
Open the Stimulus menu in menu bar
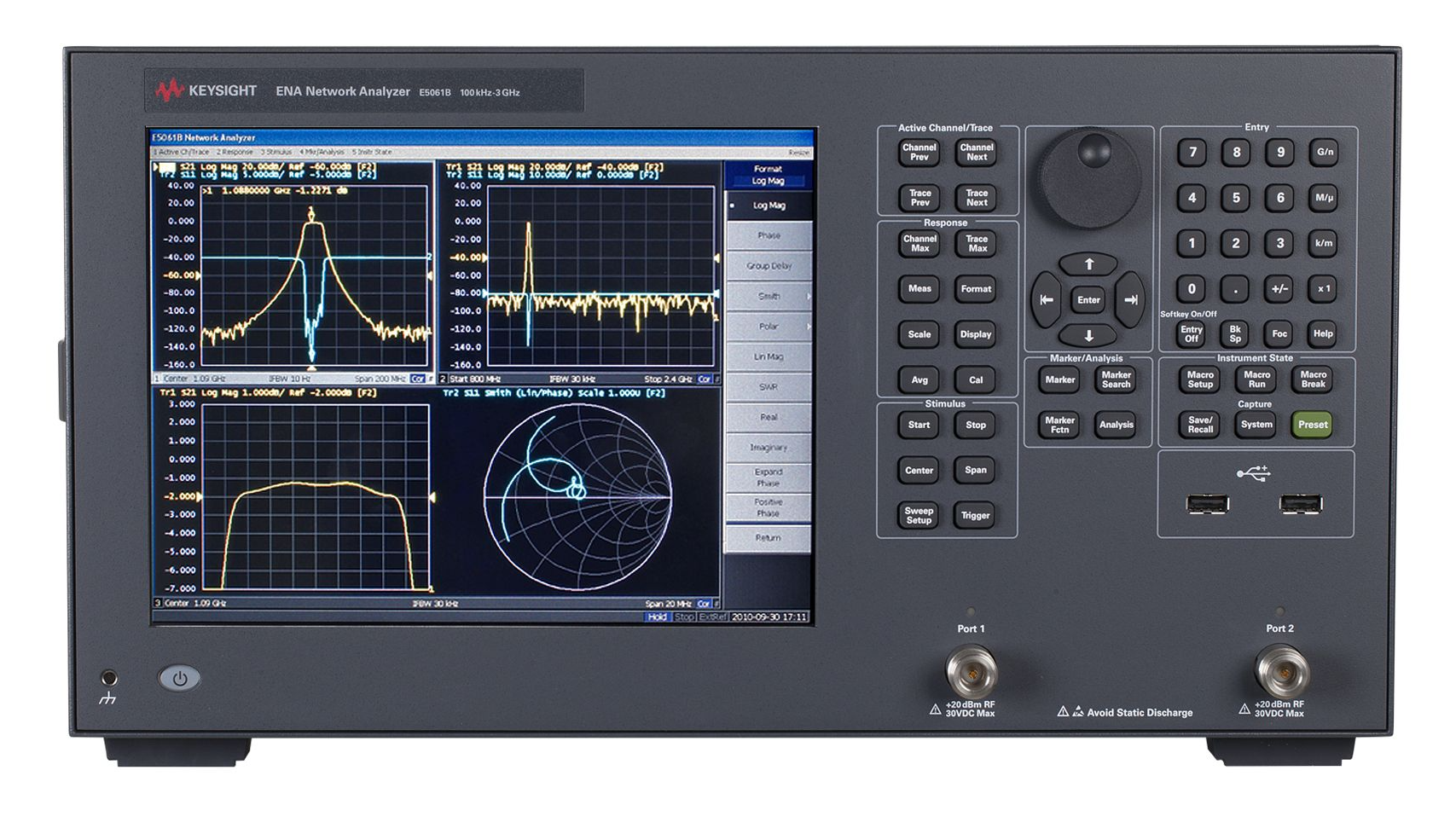click(x=277, y=152)
